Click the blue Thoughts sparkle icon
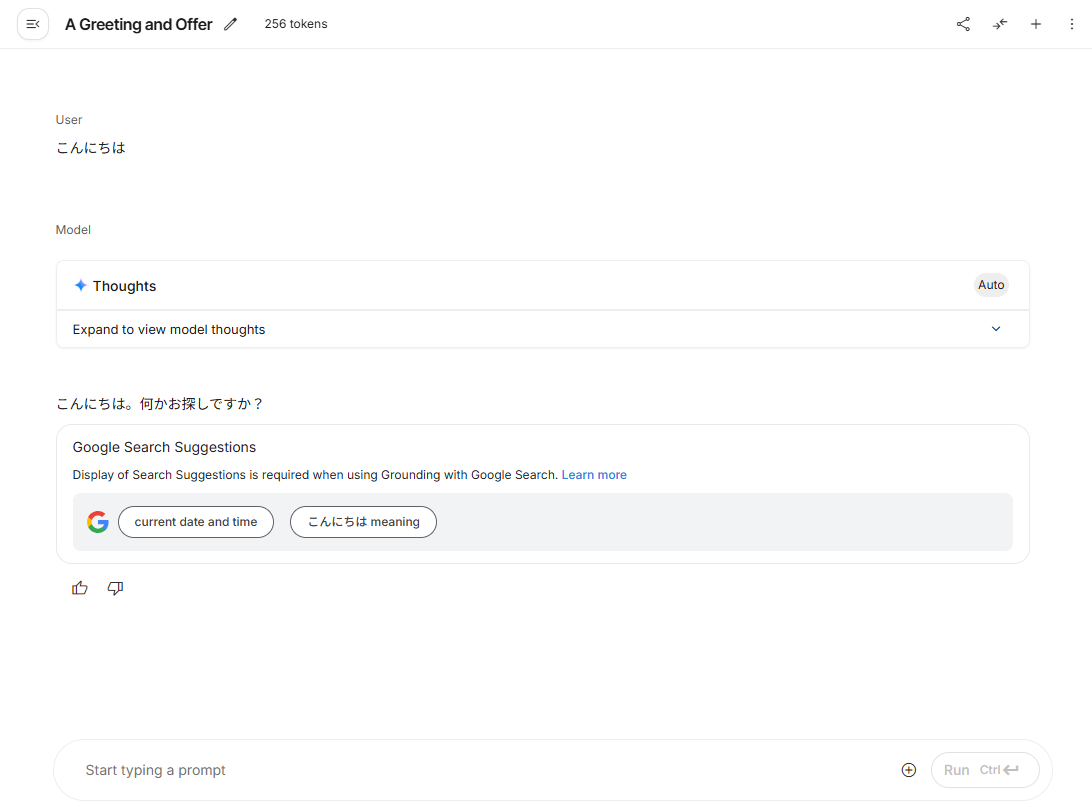 pyautogui.click(x=81, y=286)
